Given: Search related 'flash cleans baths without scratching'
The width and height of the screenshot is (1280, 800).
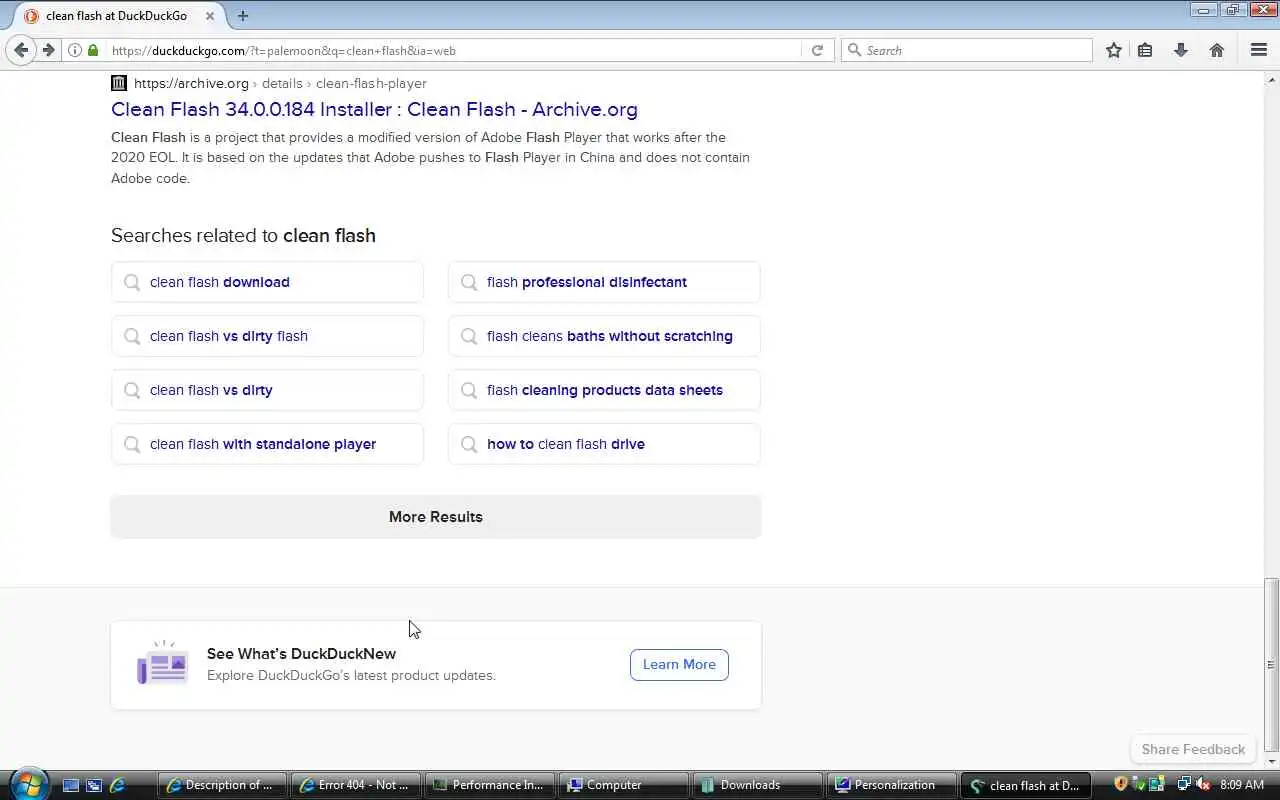Looking at the screenshot, I should coord(604,336).
